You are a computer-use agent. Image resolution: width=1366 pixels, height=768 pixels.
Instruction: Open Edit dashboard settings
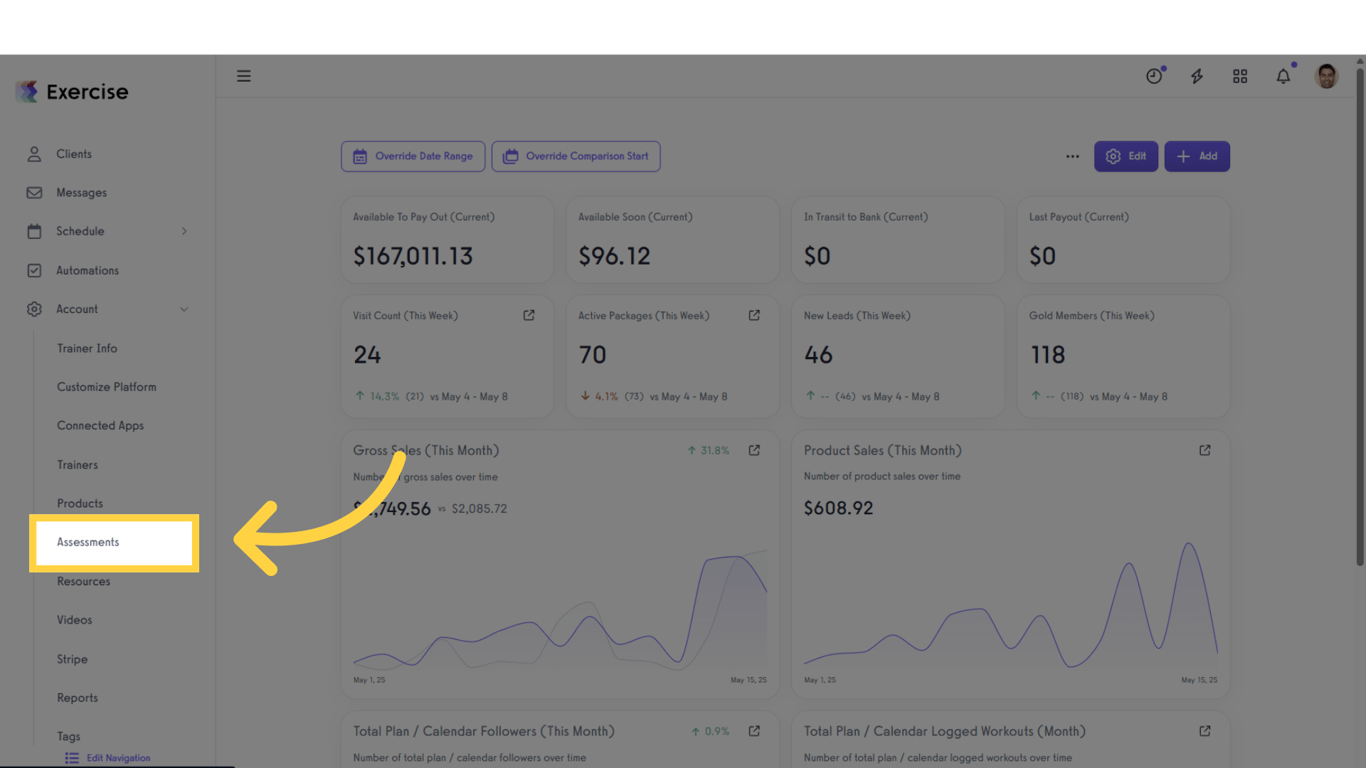click(x=1126, y=156)
